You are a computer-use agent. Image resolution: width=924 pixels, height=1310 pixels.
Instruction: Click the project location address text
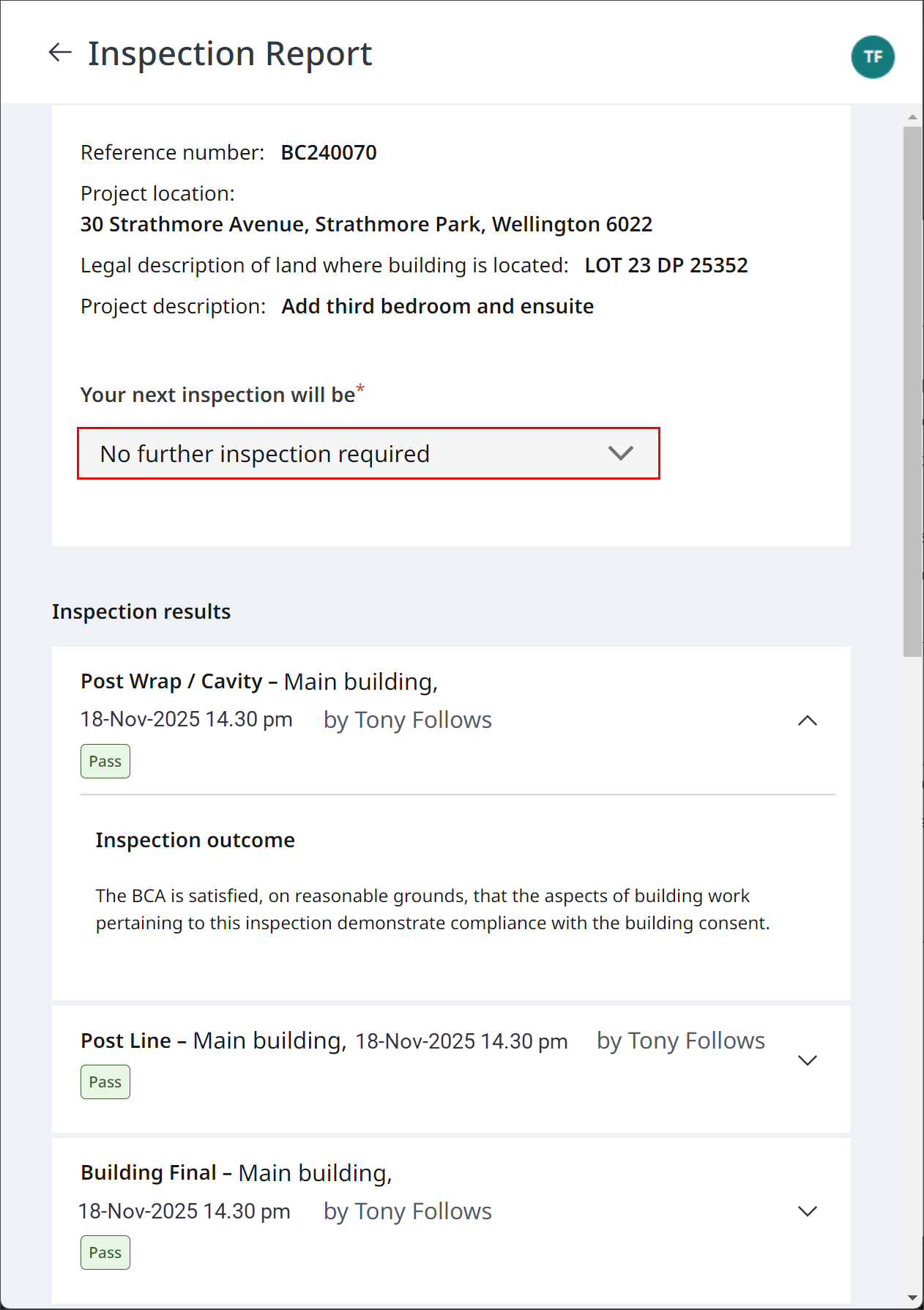pos(366,224)
